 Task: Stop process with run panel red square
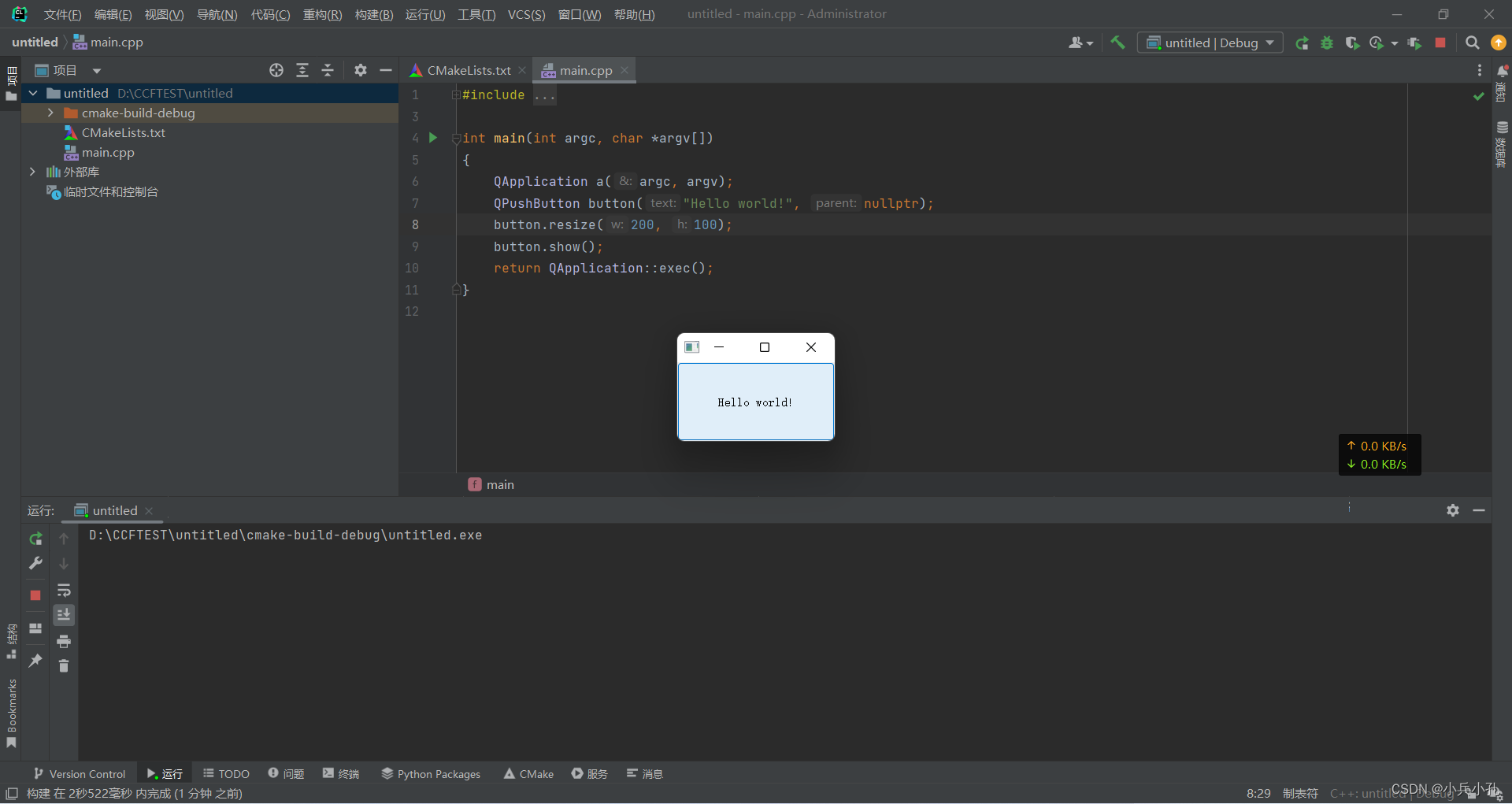pyautogui.click(x=35, y=595)
